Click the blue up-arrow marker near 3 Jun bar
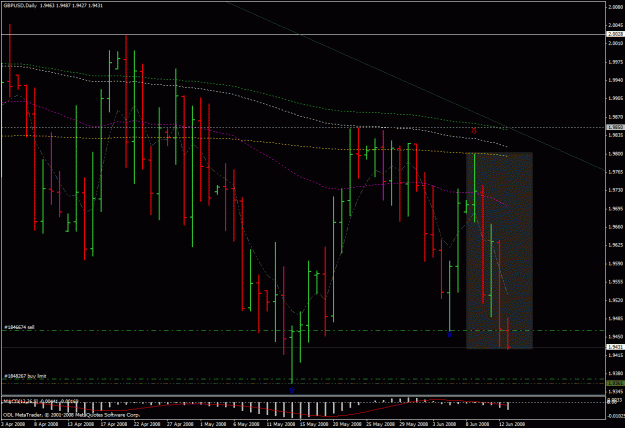The height and width of the screenshot is (428, 625). (x=449, y=334)
